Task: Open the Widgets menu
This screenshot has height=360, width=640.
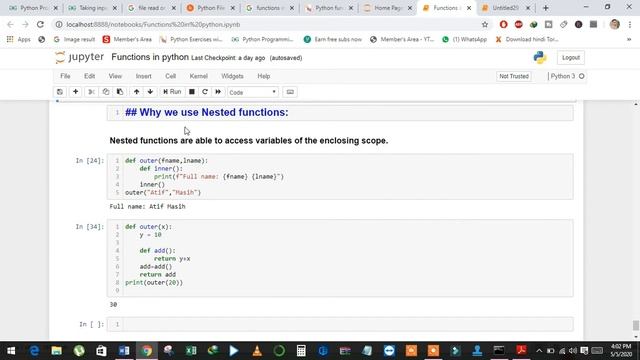Action: pos(232,76)
